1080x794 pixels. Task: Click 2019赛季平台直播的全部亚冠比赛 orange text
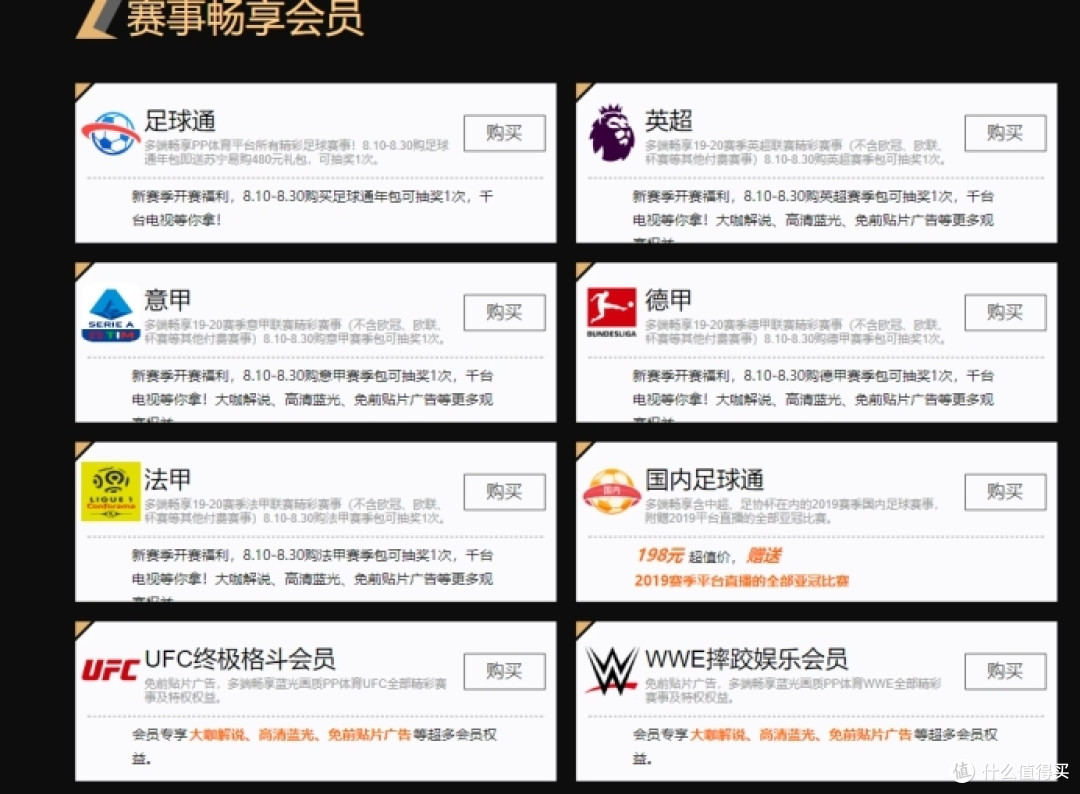pyautogui.click(x=741, y=581)
